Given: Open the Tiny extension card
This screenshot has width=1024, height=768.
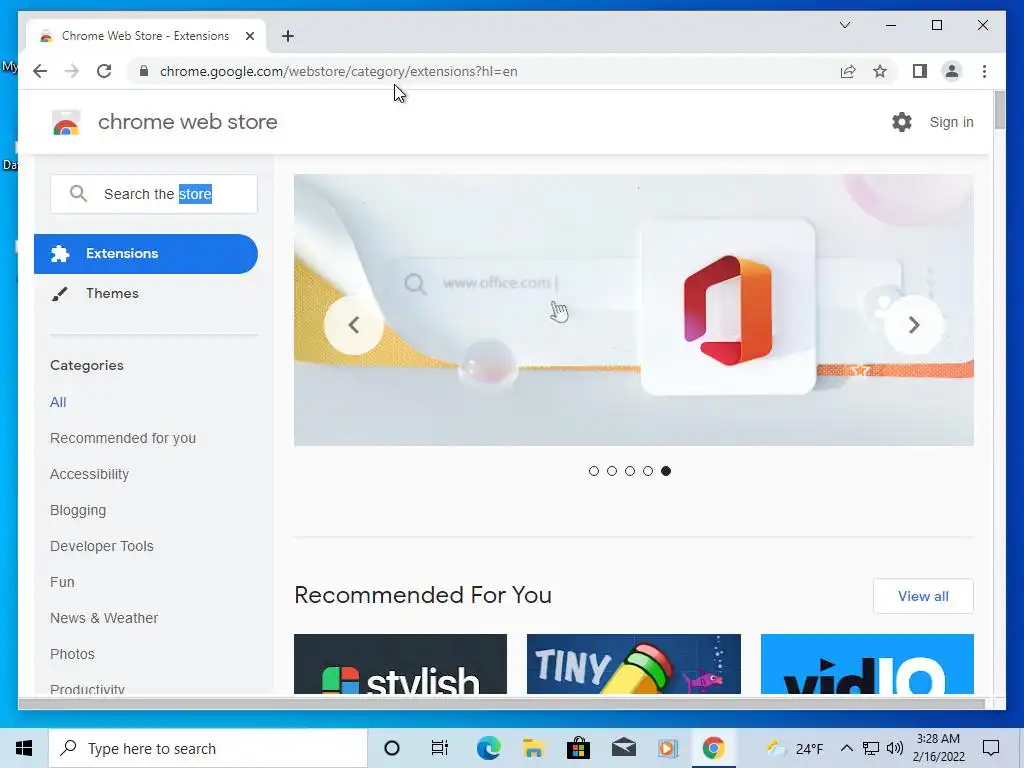Looking at the screenshot, I should [x=633, y=664].
